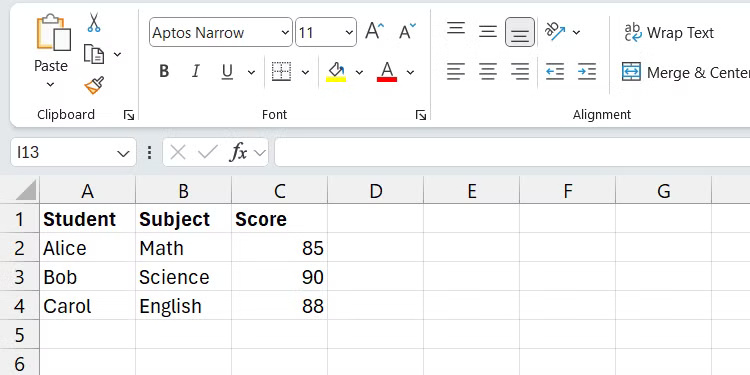Image resolution: width=750 pixels, height=375 pixels.
Task: Open Font settings dialog launcher
Action: (x=420, y=115)
